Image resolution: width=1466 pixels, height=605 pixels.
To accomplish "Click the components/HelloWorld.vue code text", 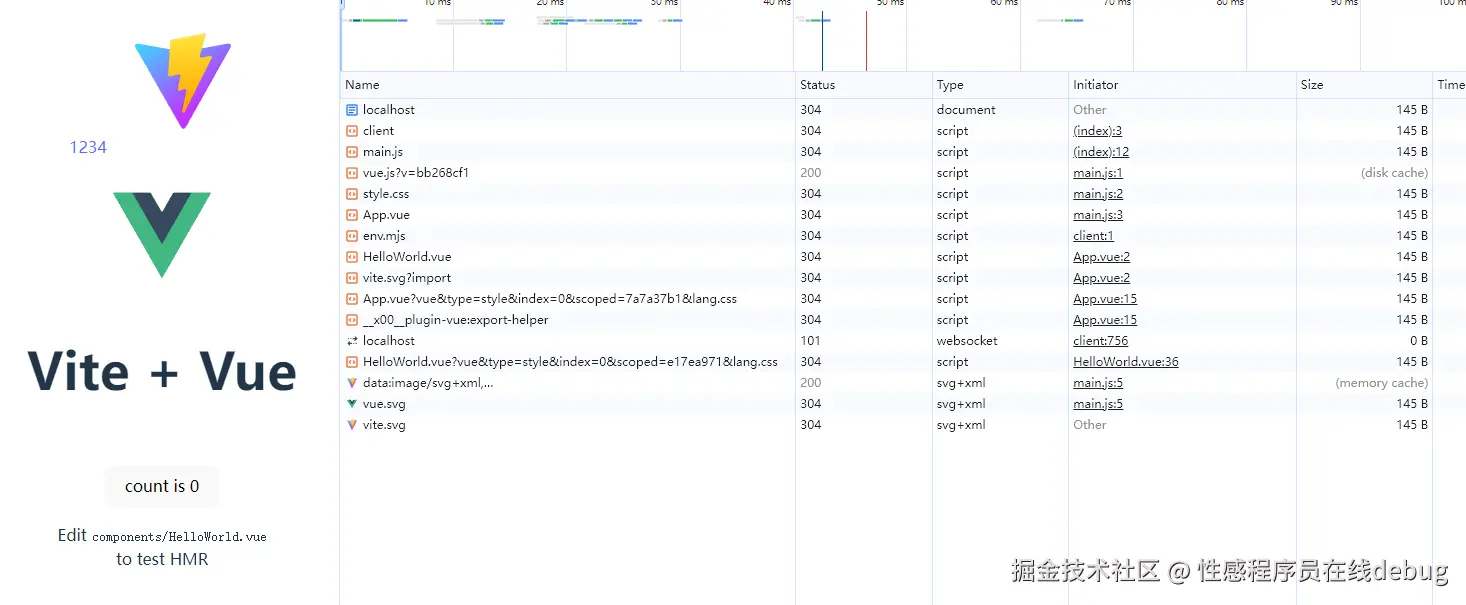I will [x=179, y=537].
